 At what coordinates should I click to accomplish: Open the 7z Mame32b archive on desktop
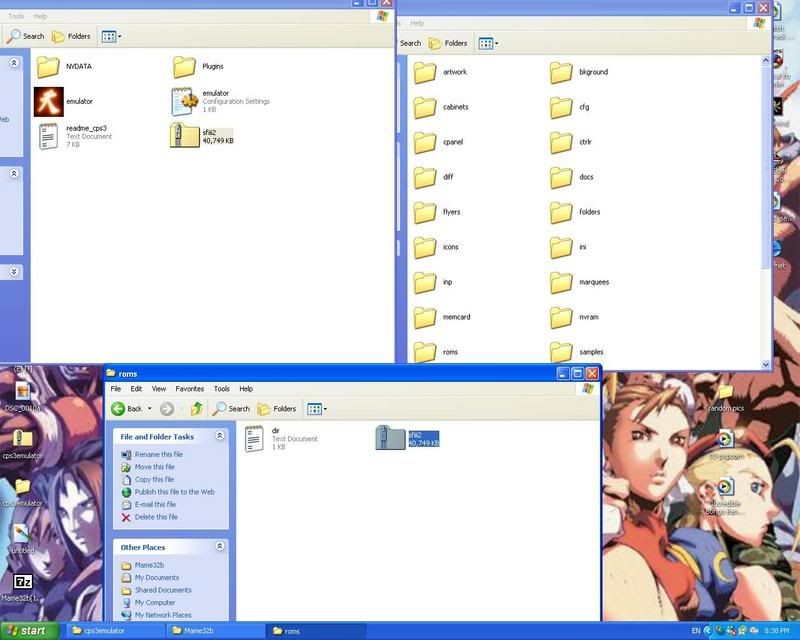click(x=22, y=582)
